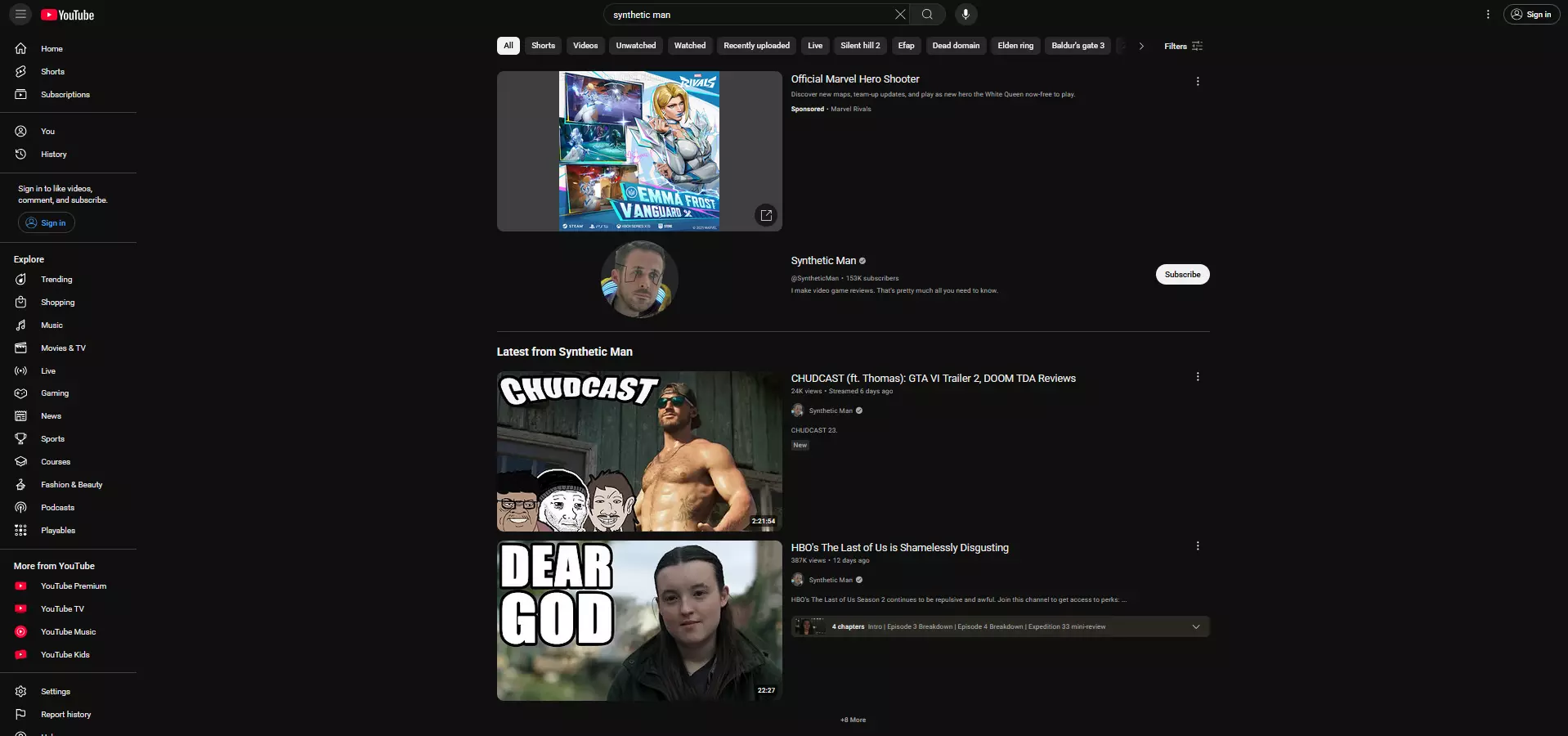Image resolution: width=1568 pixels, height=736 pixels.
Task: Select the Live filter chip
Action: (x=815, y=46)
